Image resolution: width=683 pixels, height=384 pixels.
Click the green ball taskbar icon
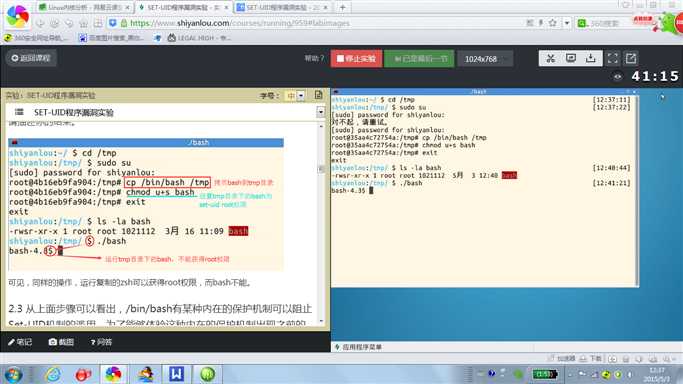pyautogui.click(x=207, y=374)
